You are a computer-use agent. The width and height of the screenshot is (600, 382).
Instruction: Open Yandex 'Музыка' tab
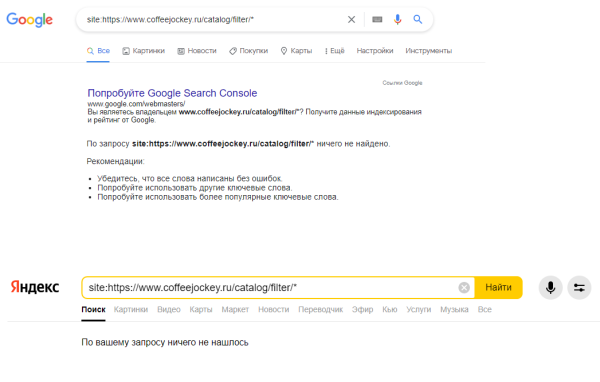pos(454,310)
